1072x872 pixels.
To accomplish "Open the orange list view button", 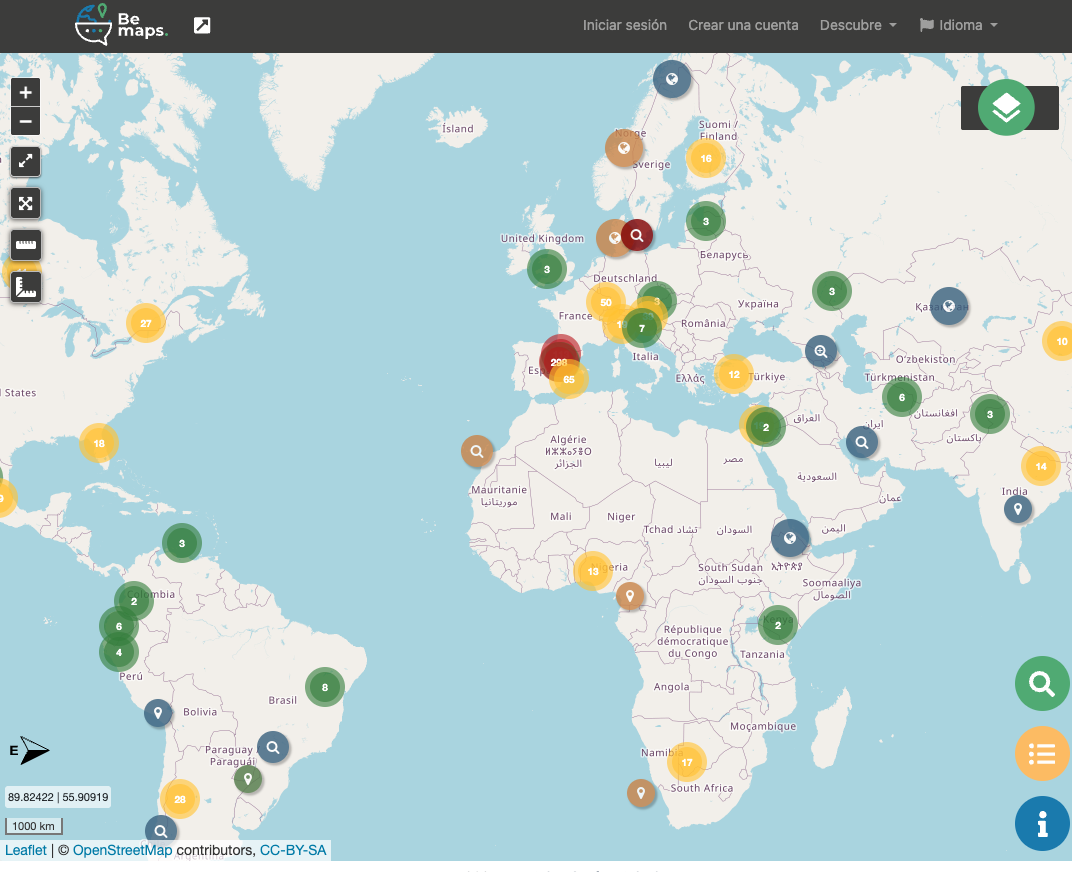I will [x=1042, y=753].
